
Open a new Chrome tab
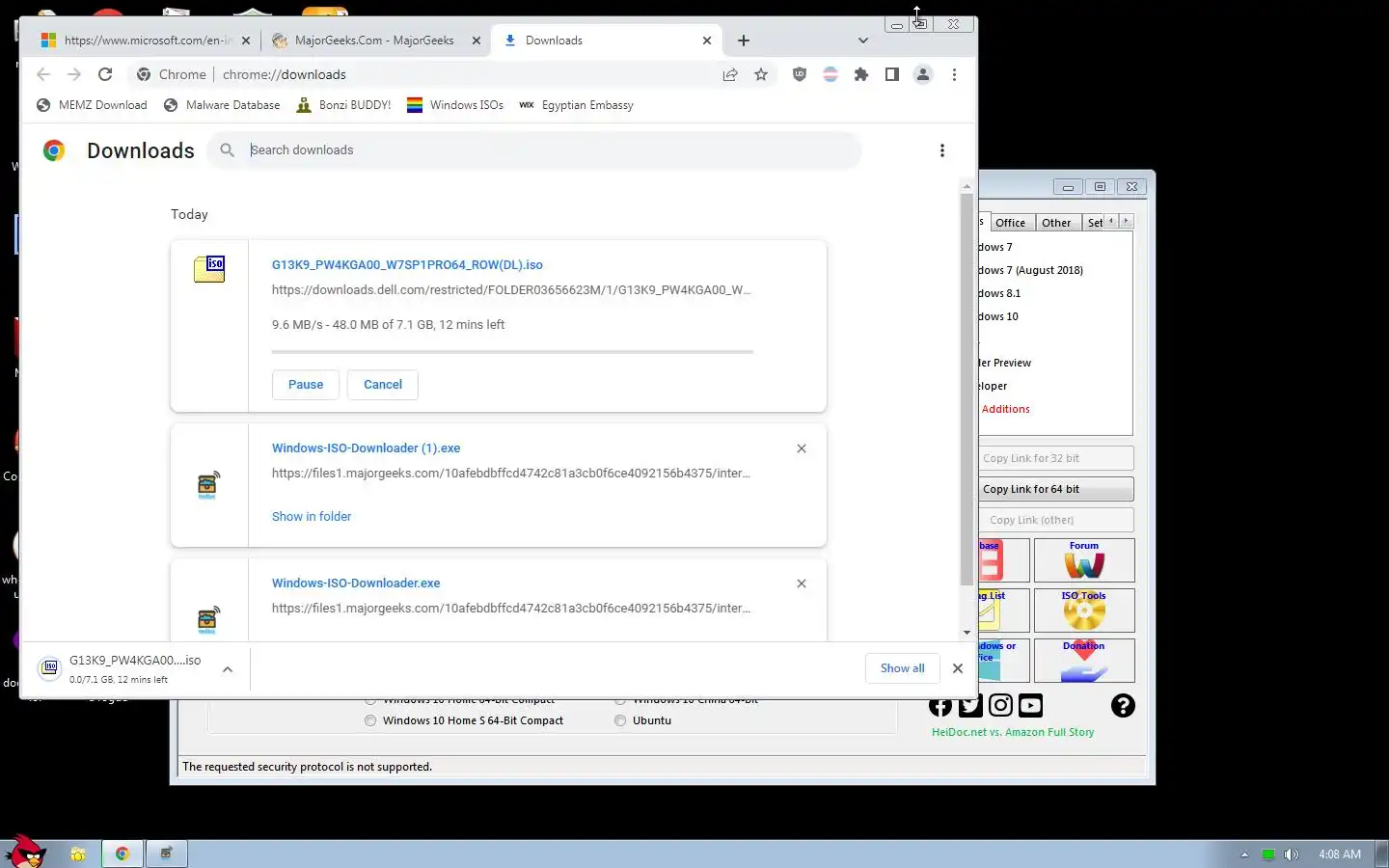pos(744,41)
